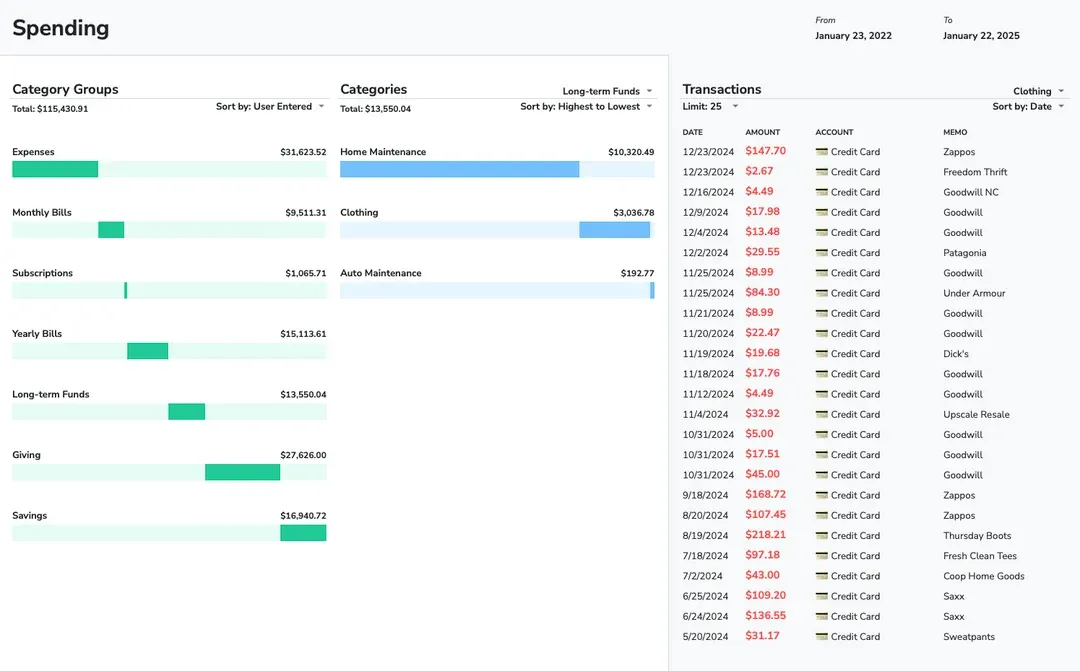Select the Giving category group bar
This screenshot has height=671, width=1080.
(242, 472)
